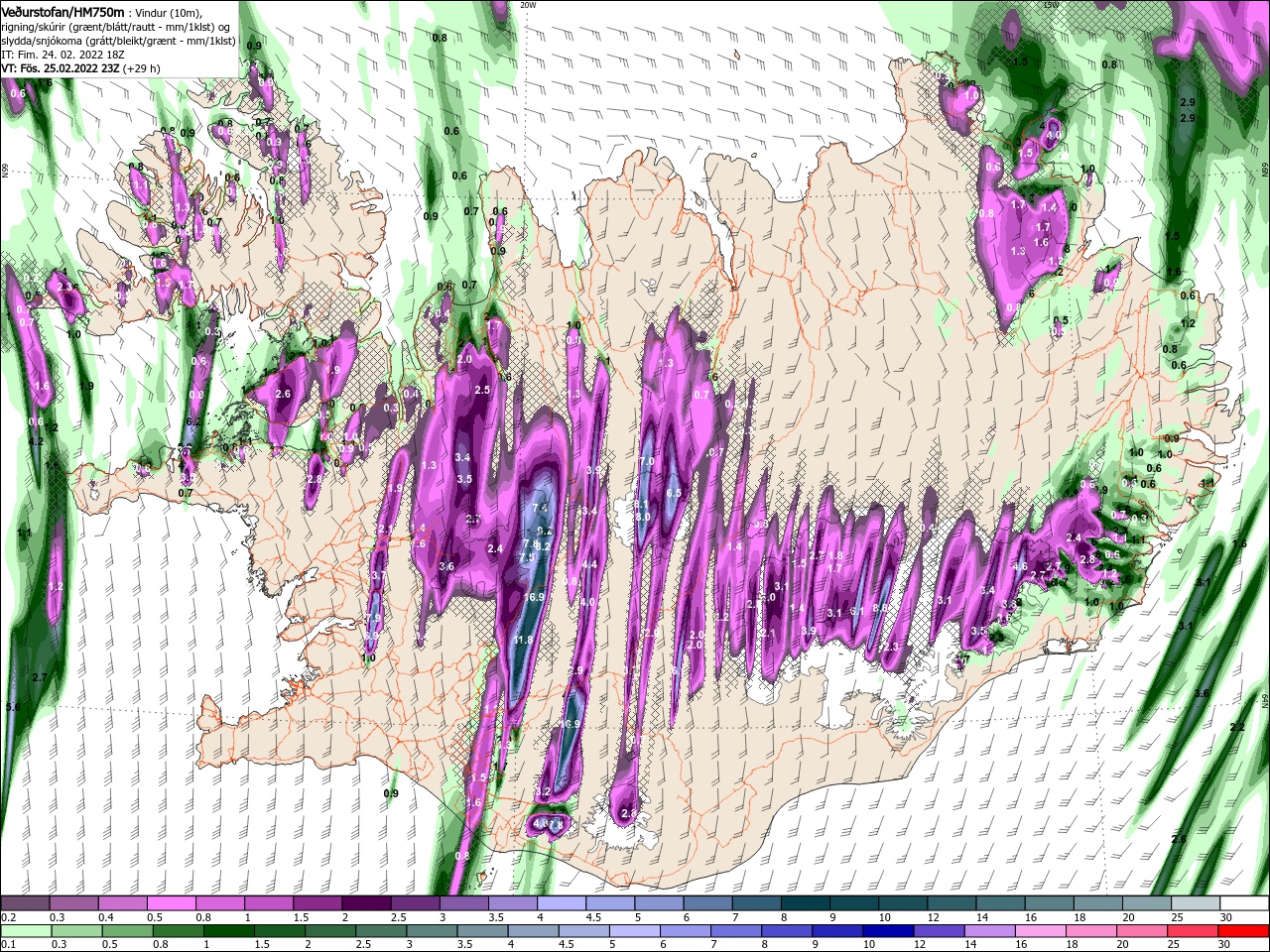Click the dark purple snow-scale swatch at value 2
1270x952 pixels.
(365, 903)
